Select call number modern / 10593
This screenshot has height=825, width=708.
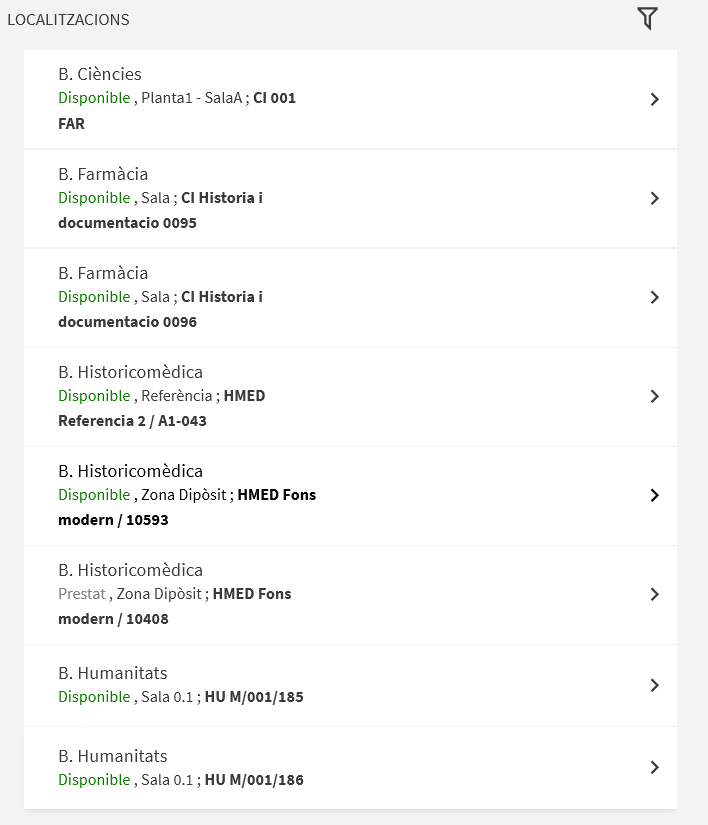coord(113,520)
